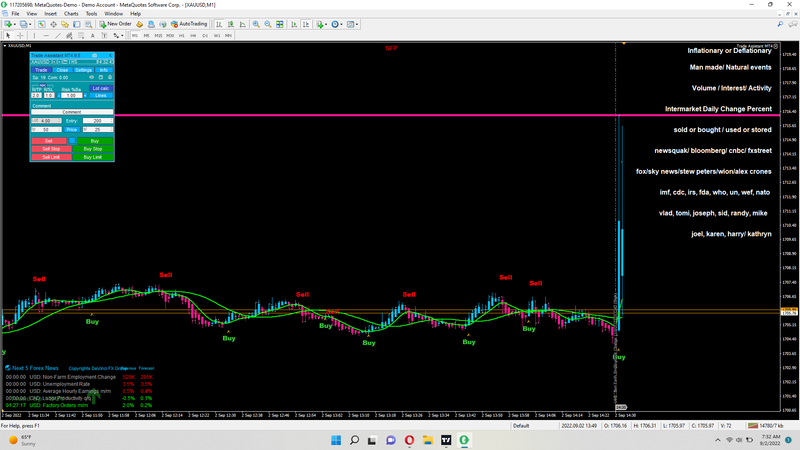Image resolution: width=800 pixels, height=450 pixels.
Task: Click the Comment input field
Action: point(72,112)
